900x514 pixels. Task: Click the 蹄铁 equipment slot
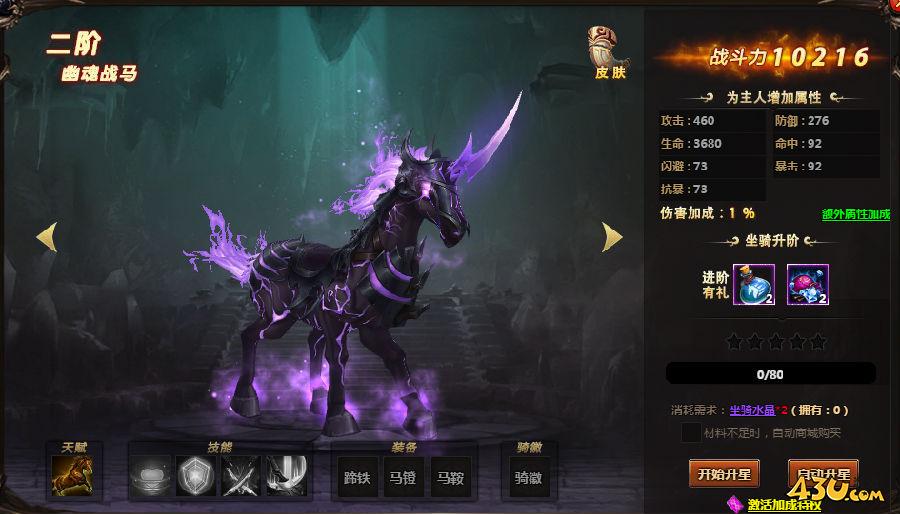(x=358, y=477)
